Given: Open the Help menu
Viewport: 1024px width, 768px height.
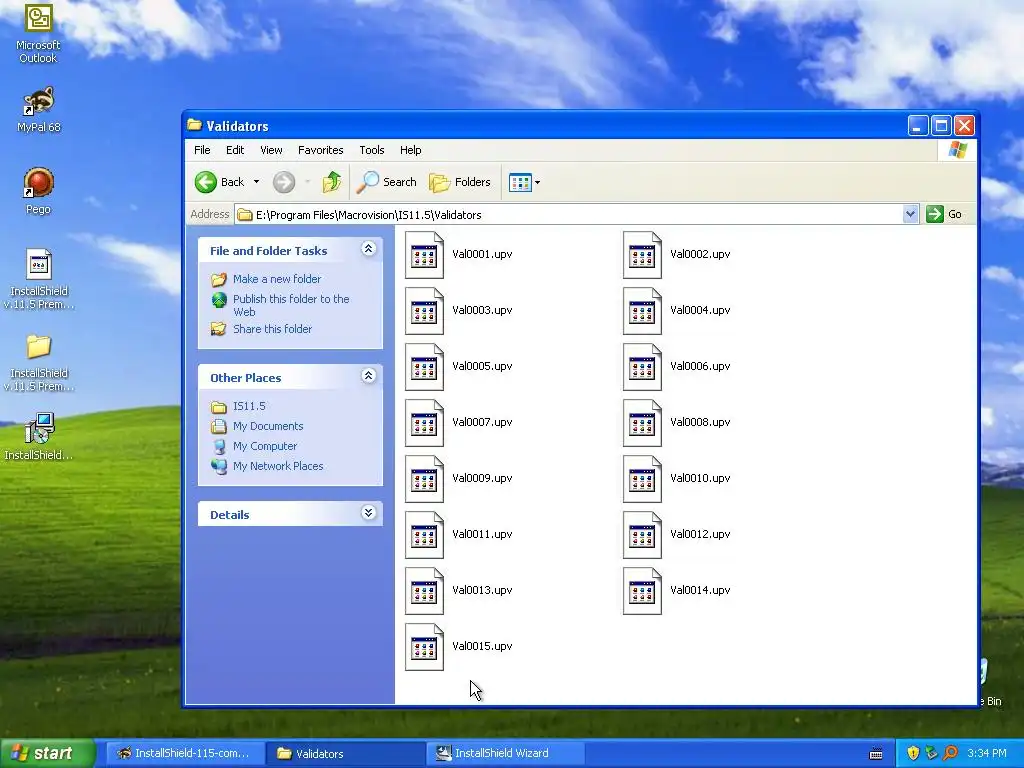Looking at the screenshot, I should tap(411, 150).
